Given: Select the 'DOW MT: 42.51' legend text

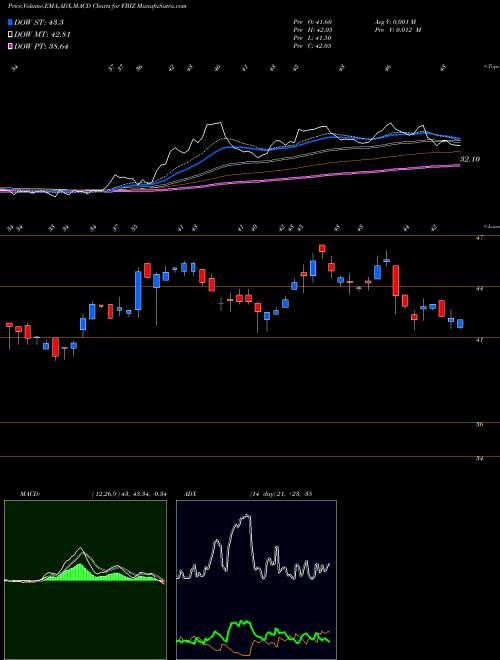Looking at the screenshot, I should (42, 35).
